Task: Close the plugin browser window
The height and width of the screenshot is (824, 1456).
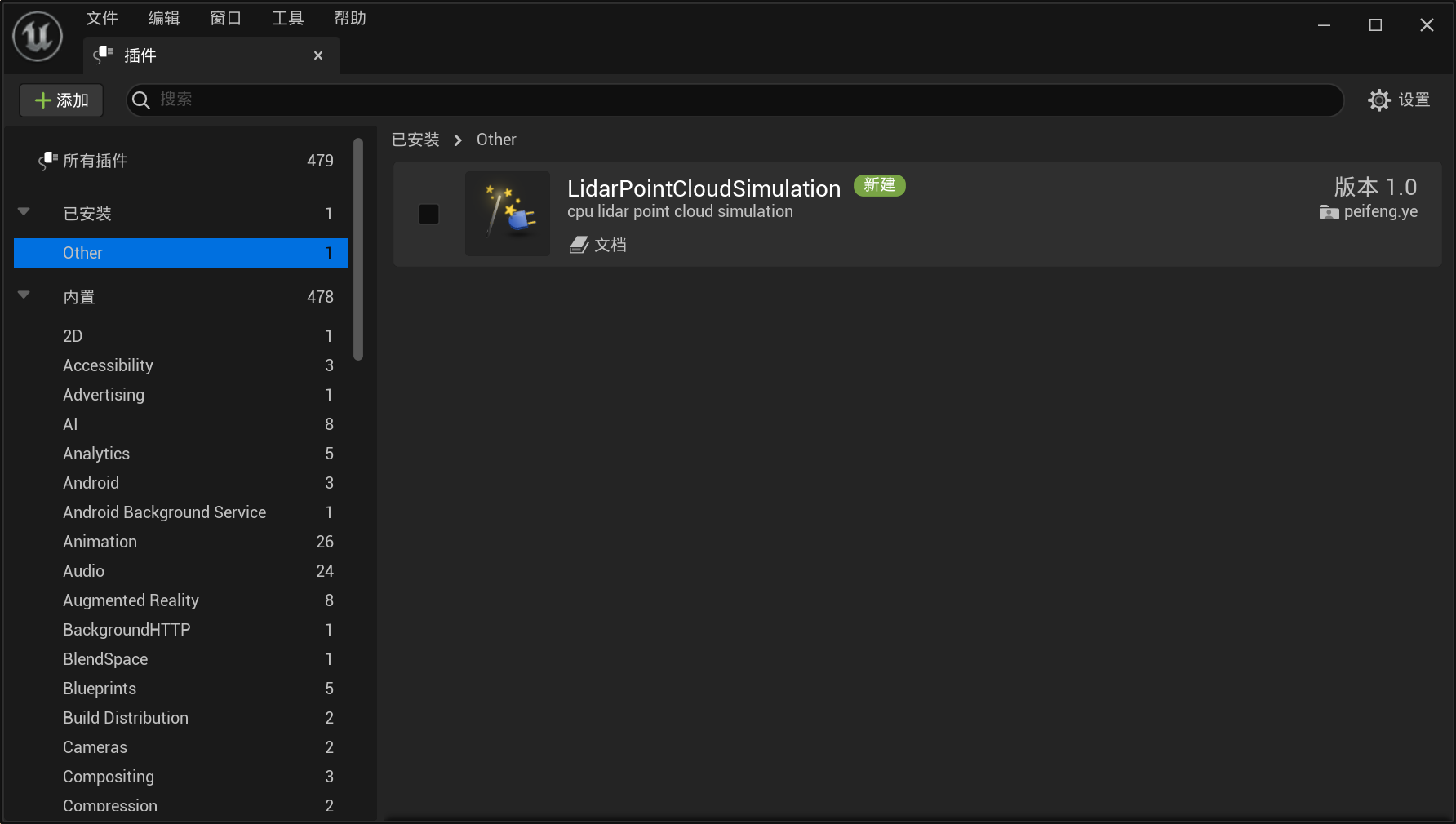Action: click(1427, 25)
